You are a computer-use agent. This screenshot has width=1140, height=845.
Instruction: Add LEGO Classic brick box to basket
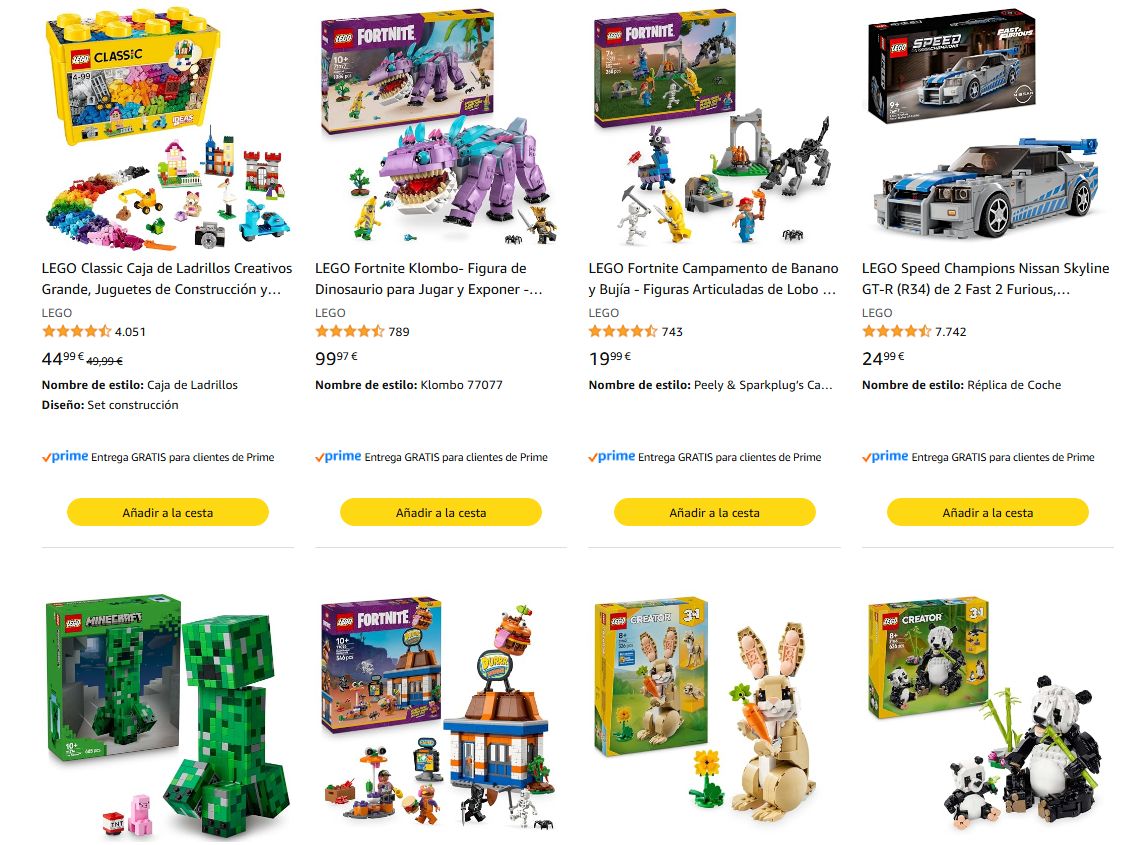[x=168, y=512]
